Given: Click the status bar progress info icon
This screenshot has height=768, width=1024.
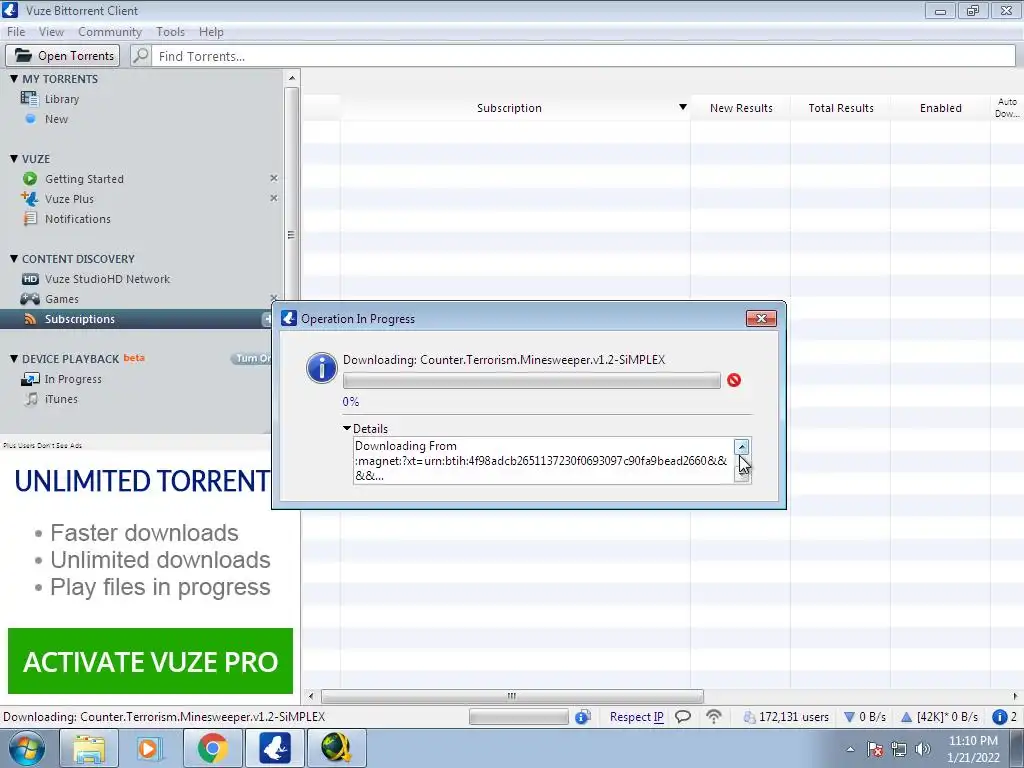Looking at the screenshot, I should (x=583, y=717).
